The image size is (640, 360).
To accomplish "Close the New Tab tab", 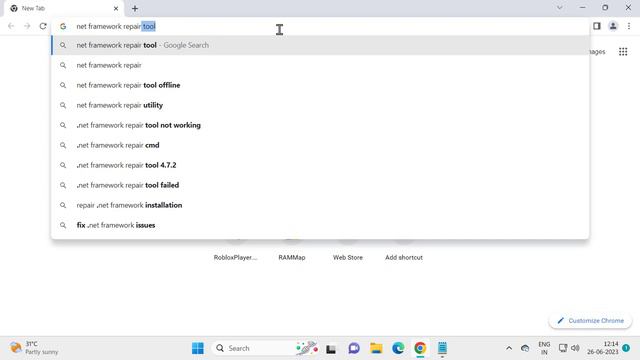I will point(116,8).
